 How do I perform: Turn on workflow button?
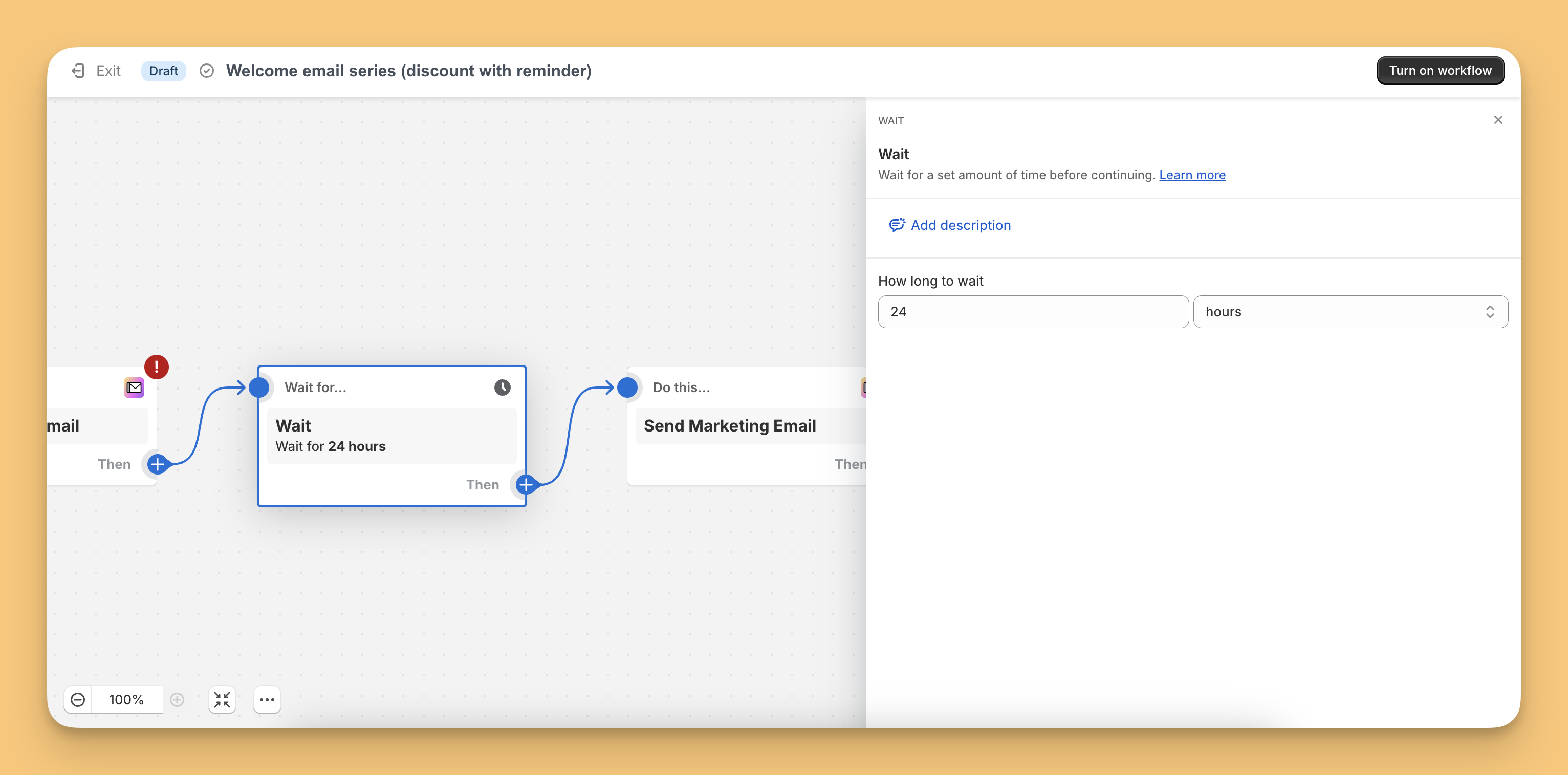[1440, 71]
